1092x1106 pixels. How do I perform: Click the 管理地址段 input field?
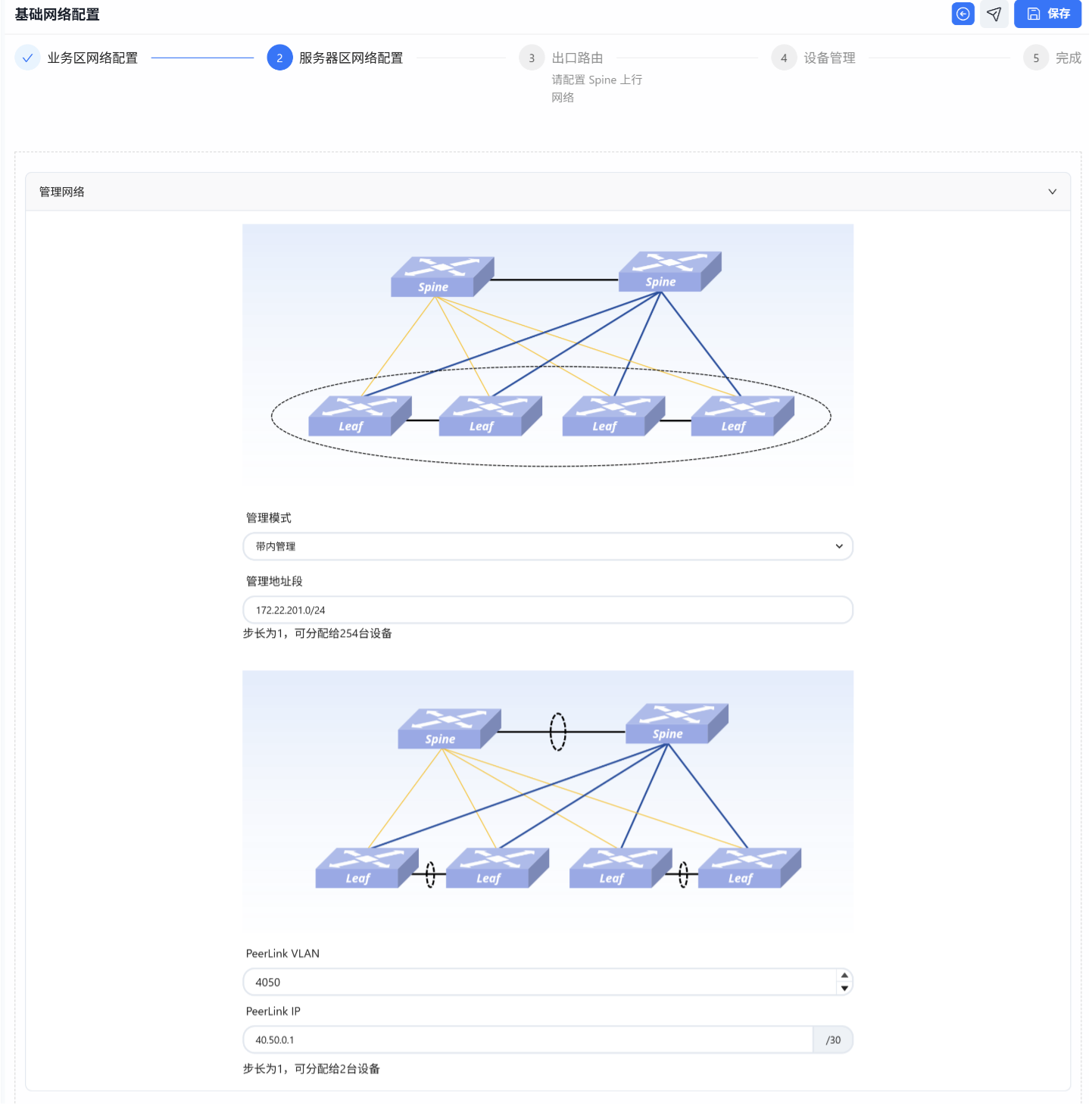click(548, 610)
